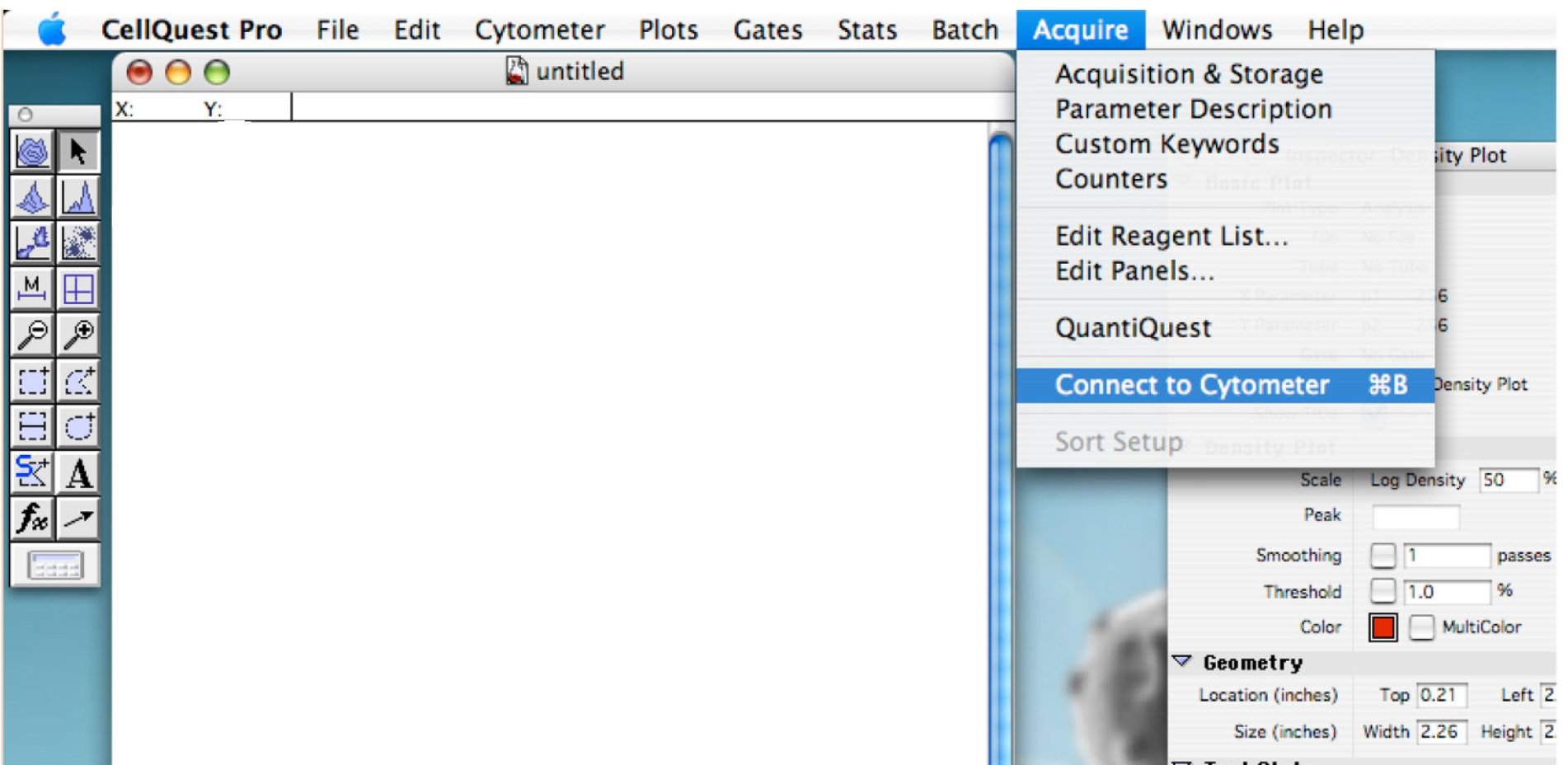The height and width of the screenshot is (765, 1568).
Task: Select Connect to Cytometer menu item
Action: 1225,385
